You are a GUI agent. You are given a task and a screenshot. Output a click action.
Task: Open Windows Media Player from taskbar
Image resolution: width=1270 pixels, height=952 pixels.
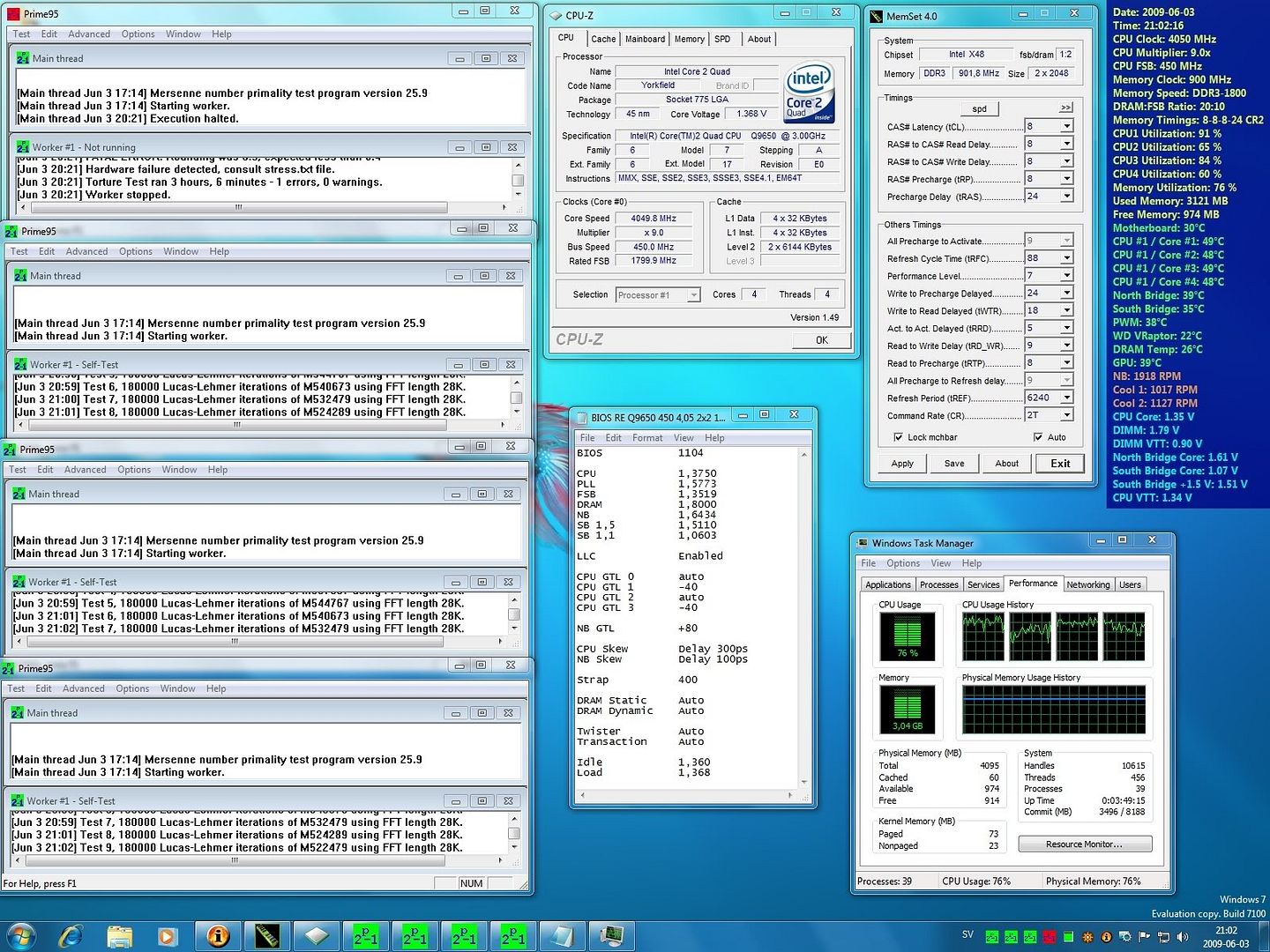click(x=167, y=935)
